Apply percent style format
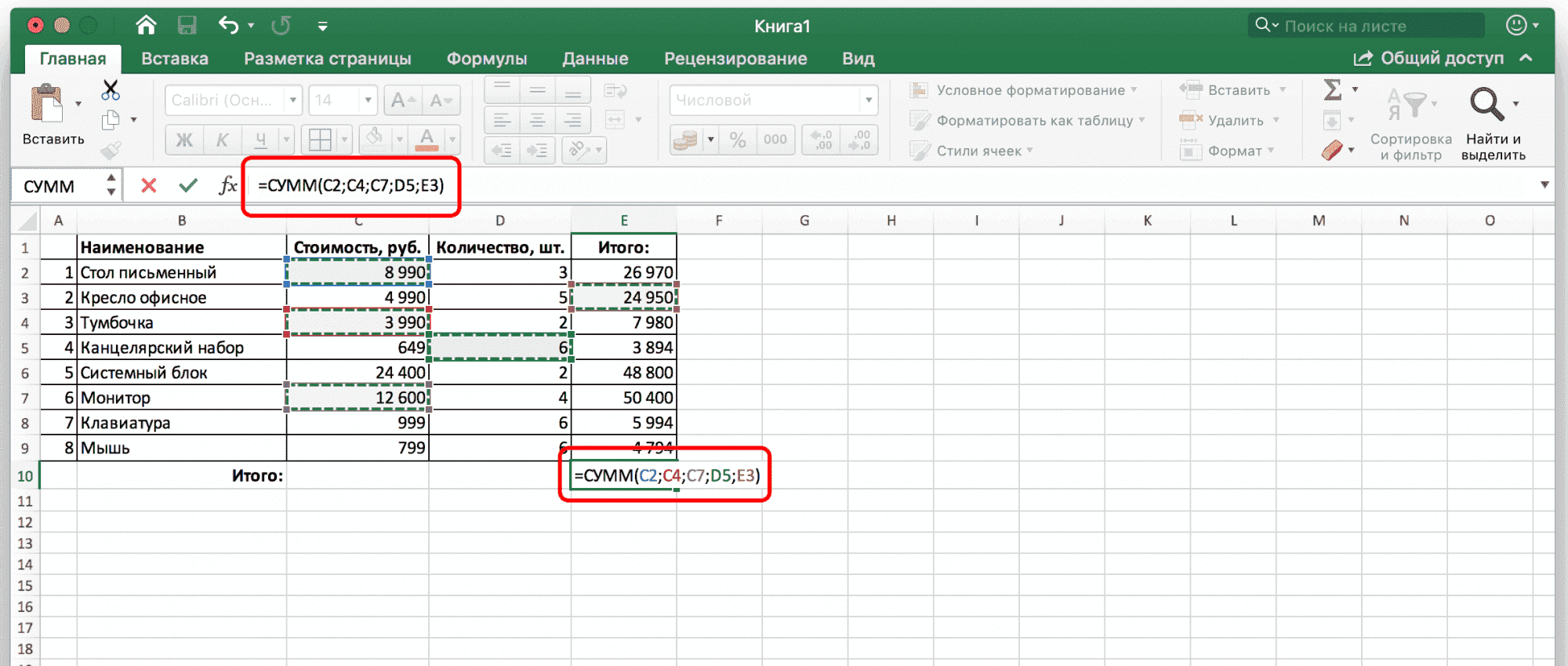1568x666 pixels. coord(738,140)
